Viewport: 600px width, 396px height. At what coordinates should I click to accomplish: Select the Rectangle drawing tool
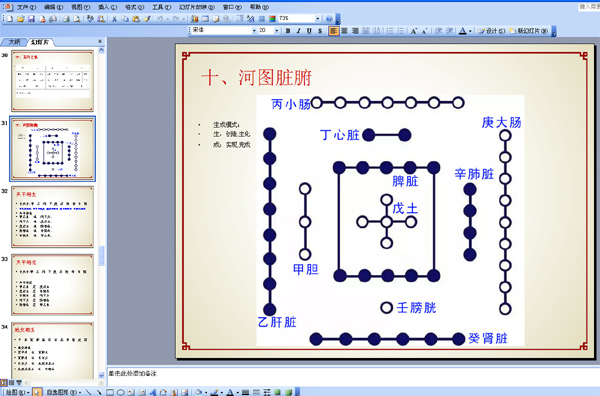point(110,392)
